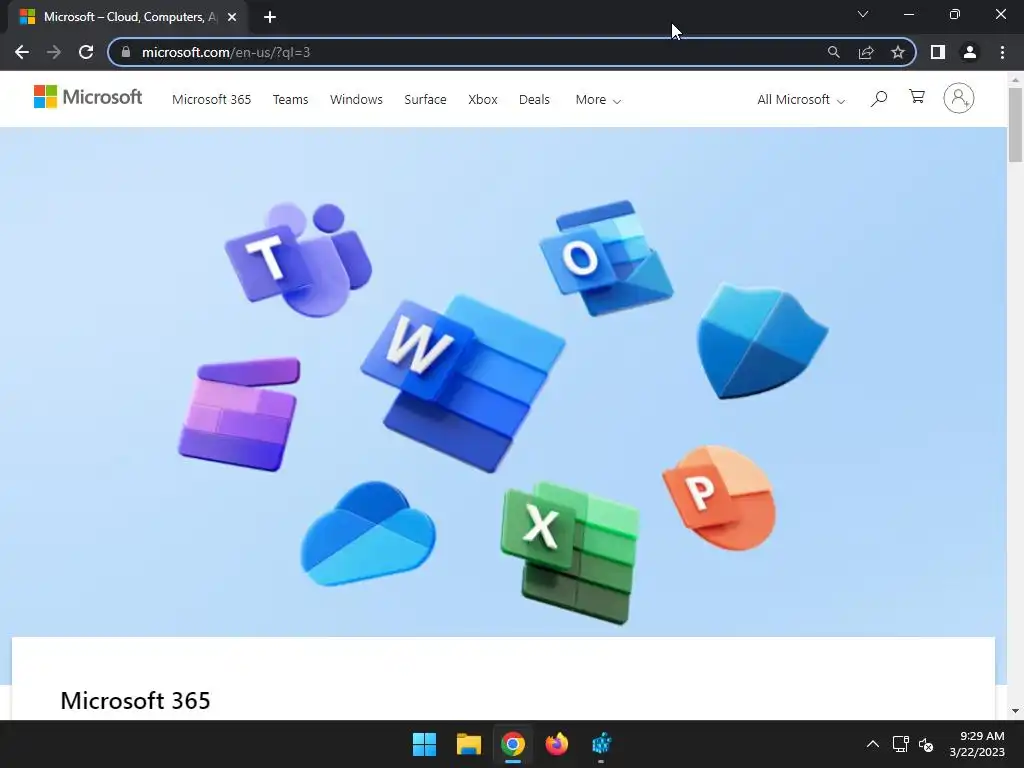Viewport: 1024px width, 768px height.
Task: Open the Windows nav item
Action: pyautogui.click(x=356, y=100)
